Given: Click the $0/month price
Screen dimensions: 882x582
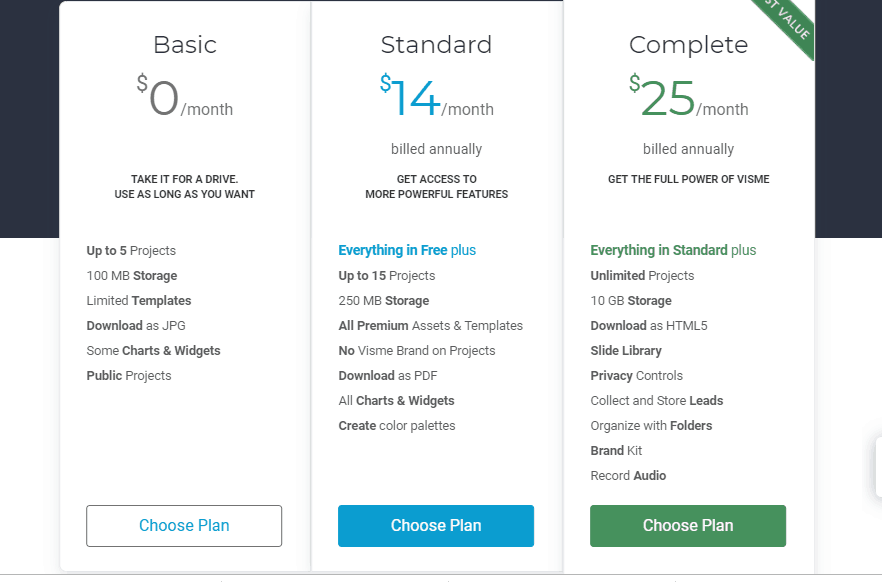Looking at the screenshot, I should coord(184,96).
